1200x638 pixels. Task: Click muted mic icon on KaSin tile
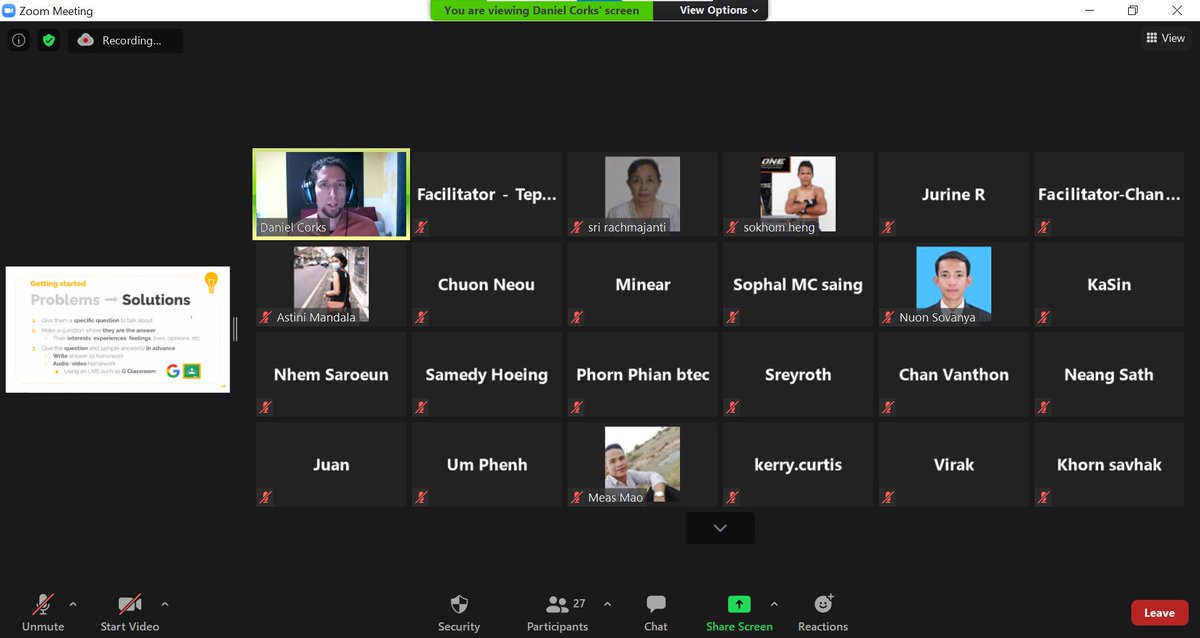click(x=1044, y=317)
